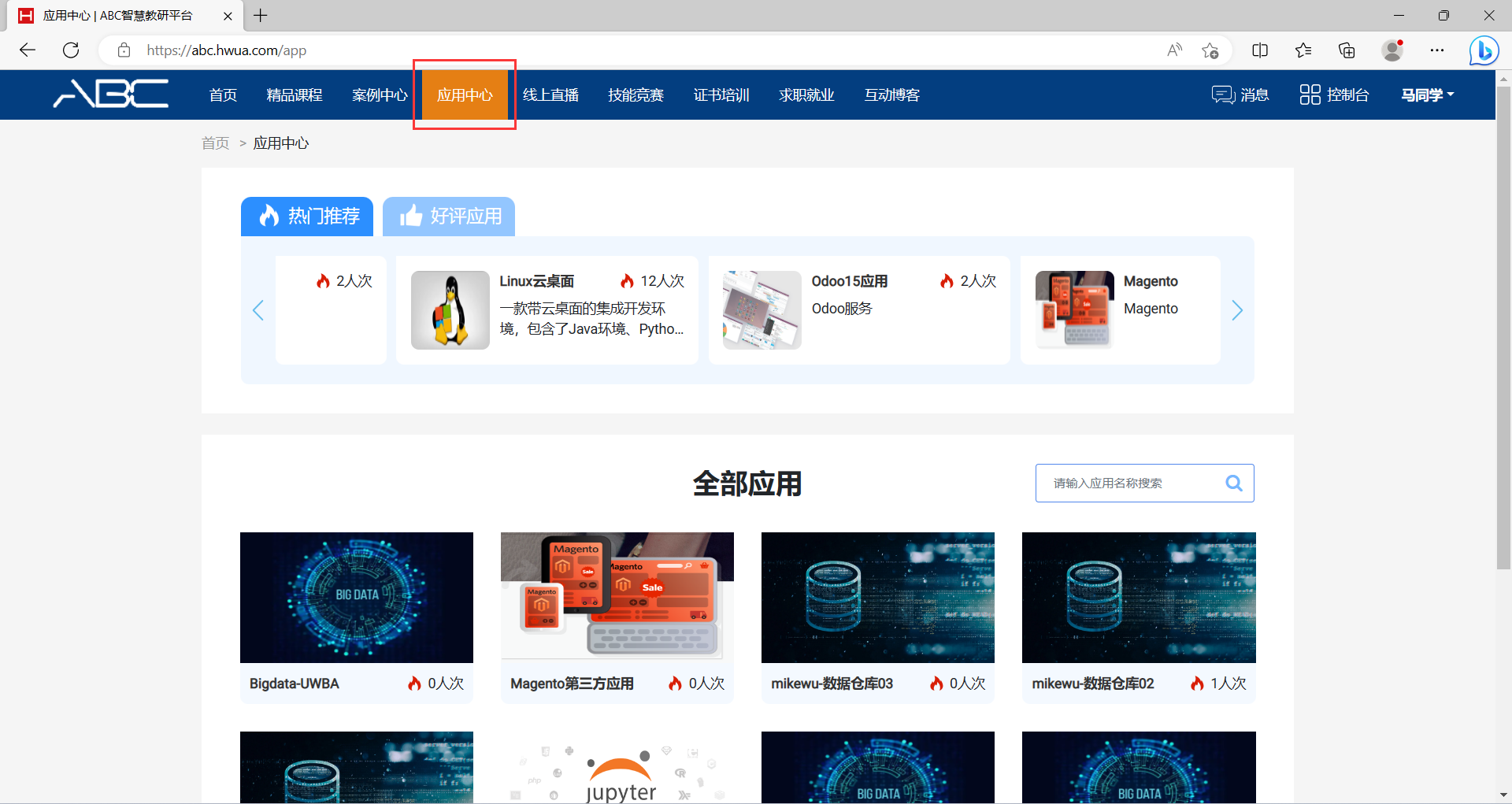Click mikewu-数据仓库02 title
This screenshot has height=804, width=1512.
1093,684
